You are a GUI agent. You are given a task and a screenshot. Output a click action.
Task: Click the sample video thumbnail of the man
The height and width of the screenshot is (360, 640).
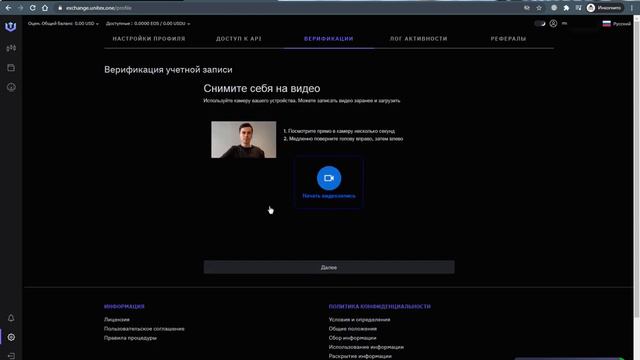(x=244, y=140)
